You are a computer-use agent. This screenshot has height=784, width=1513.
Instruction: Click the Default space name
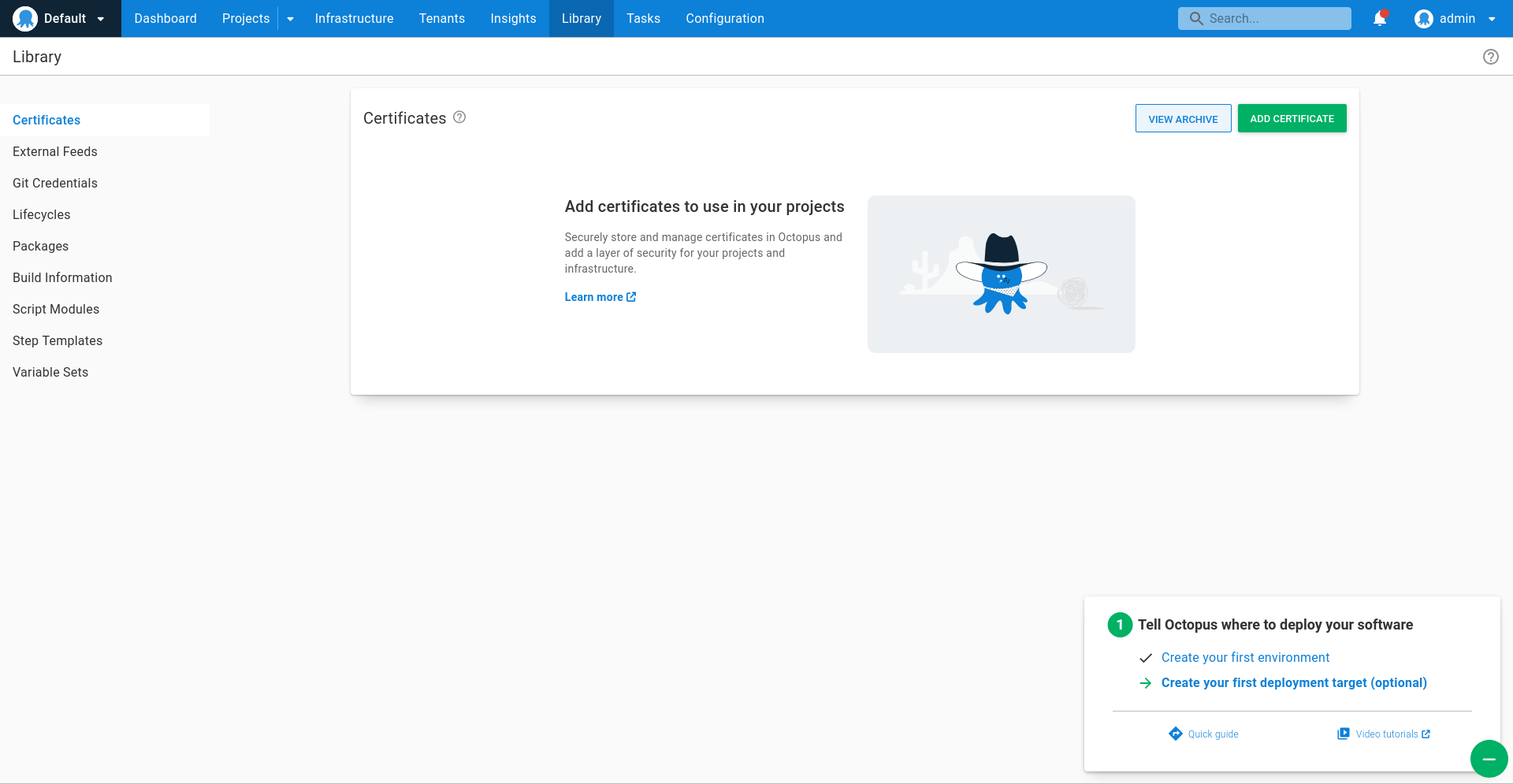point(65,18)
